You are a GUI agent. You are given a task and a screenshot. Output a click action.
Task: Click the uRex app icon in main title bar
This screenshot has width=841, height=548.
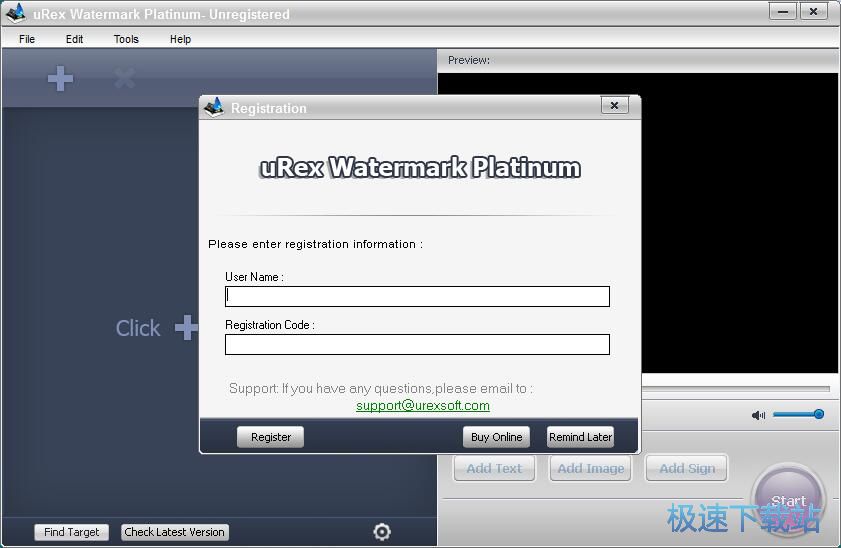pos(16,13)
